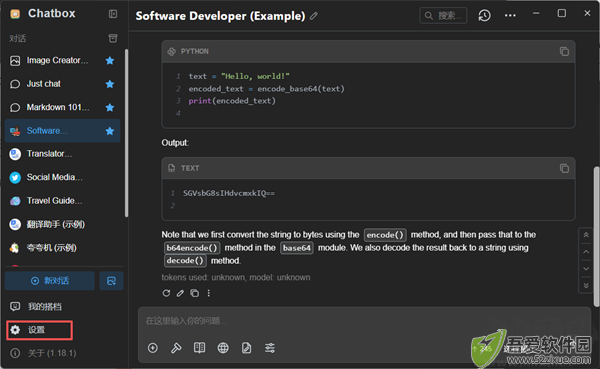
Task: Click the print(encoded_text) code line
Action: click(232, 101)
